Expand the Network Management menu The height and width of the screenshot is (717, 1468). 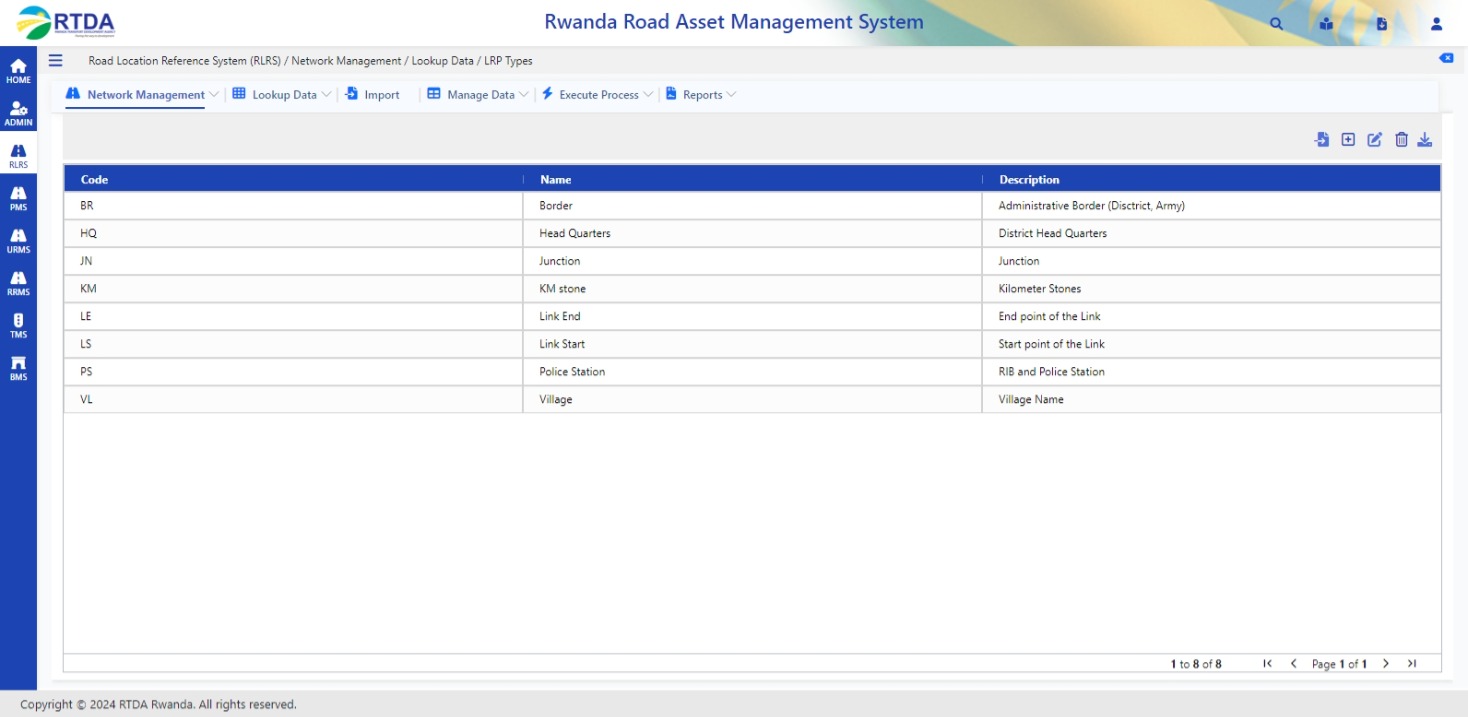point(142,95)
